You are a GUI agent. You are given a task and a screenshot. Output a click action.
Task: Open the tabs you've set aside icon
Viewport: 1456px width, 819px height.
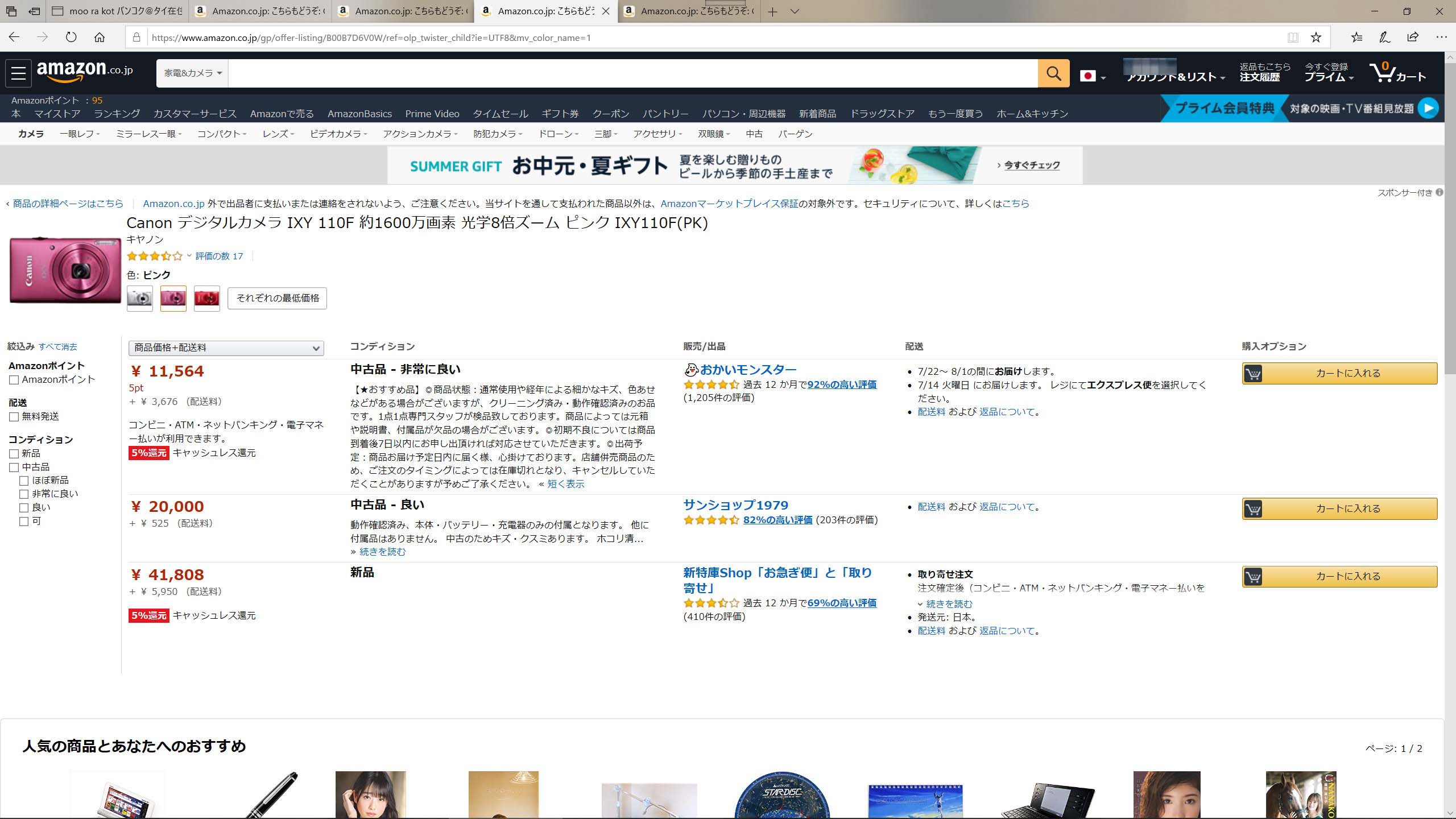pyautogui.click(x=11, y=11)
